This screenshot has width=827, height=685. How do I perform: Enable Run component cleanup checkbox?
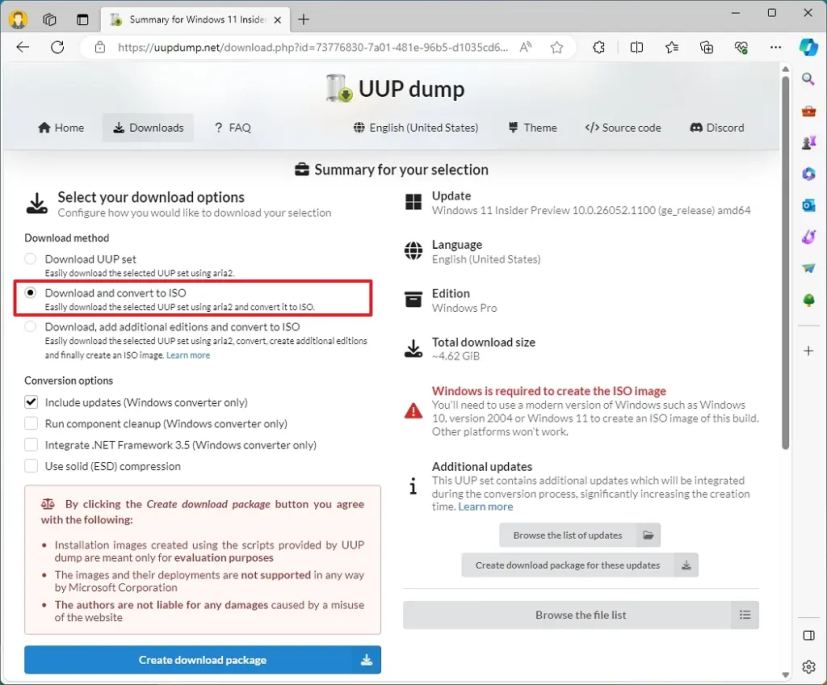click(31, 423)
